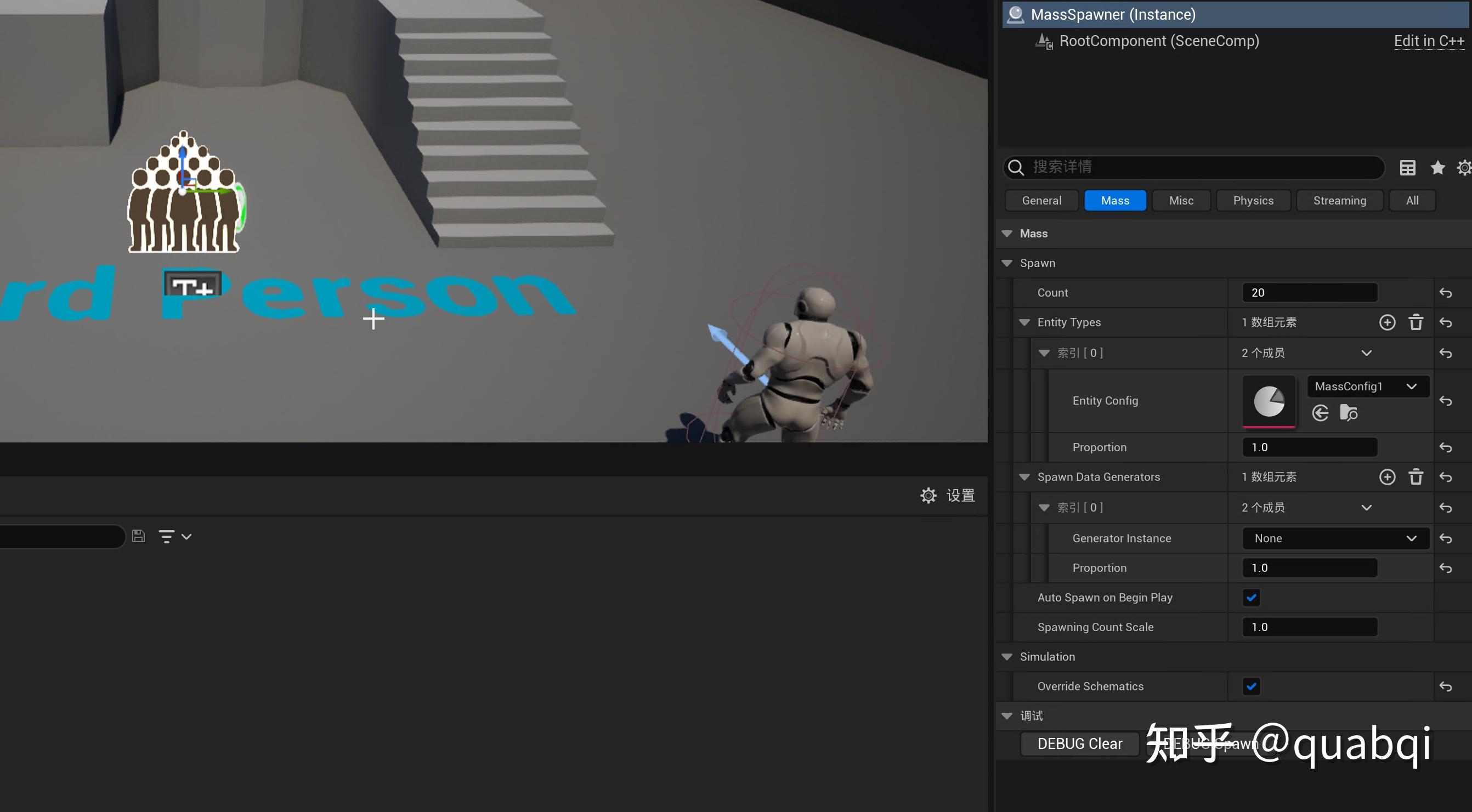Toggle favorites star icon in details
The height and width of the screenshot is (812, 1472).
click(1437, 167)
